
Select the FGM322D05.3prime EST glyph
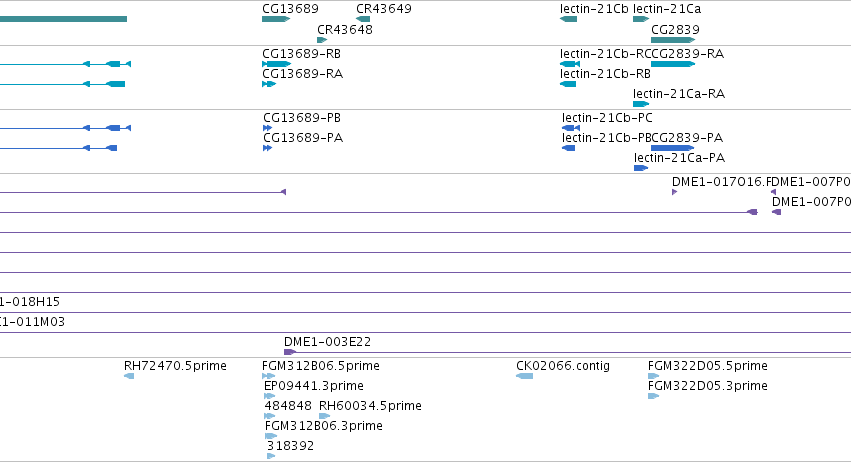pos(653,396)
